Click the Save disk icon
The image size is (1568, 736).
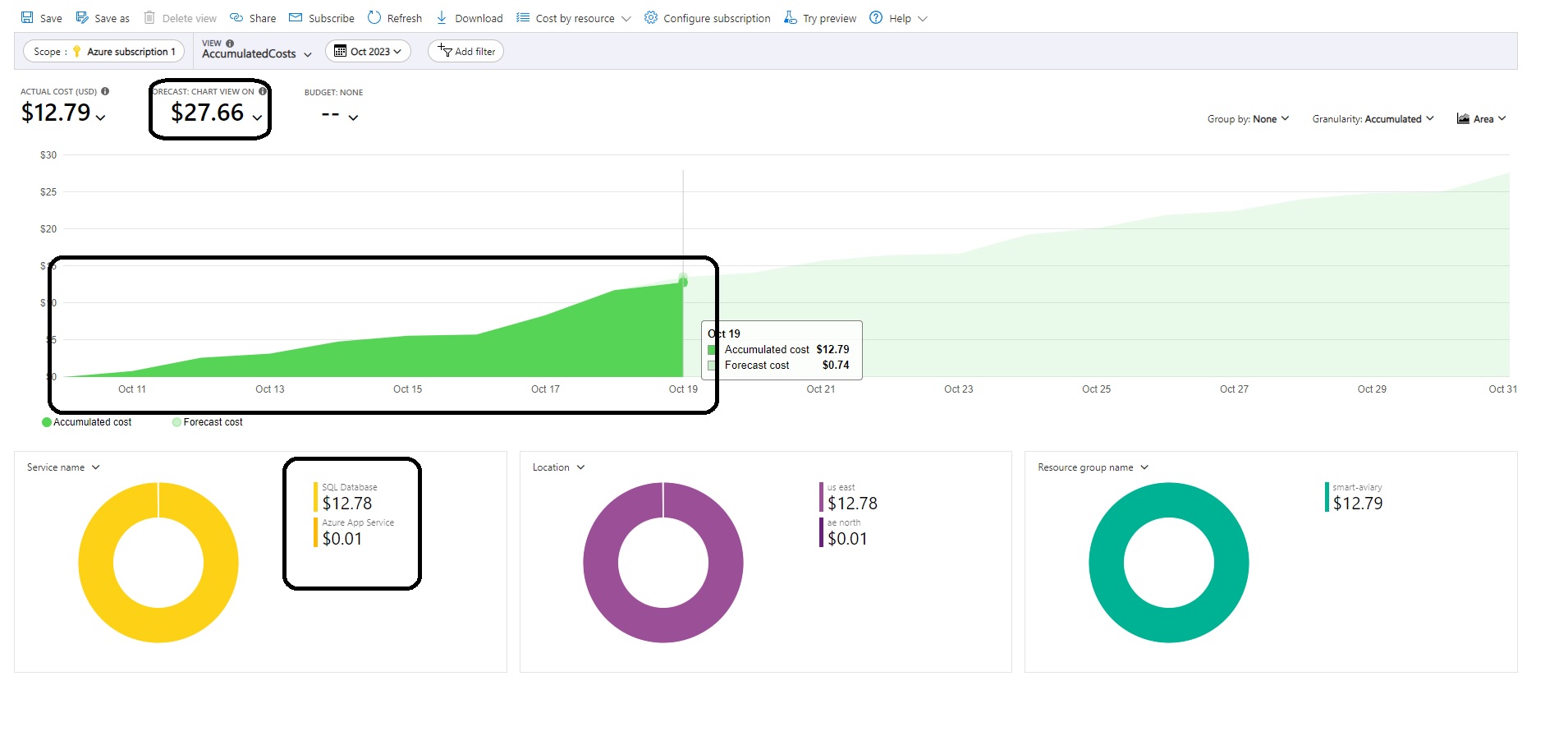[x=27, y=17]
